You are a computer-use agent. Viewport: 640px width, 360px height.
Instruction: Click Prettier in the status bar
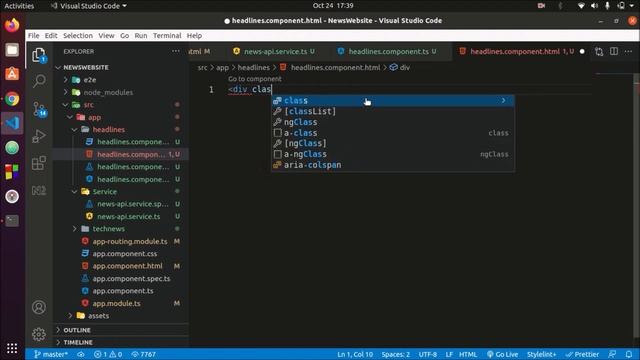point(582,354)
